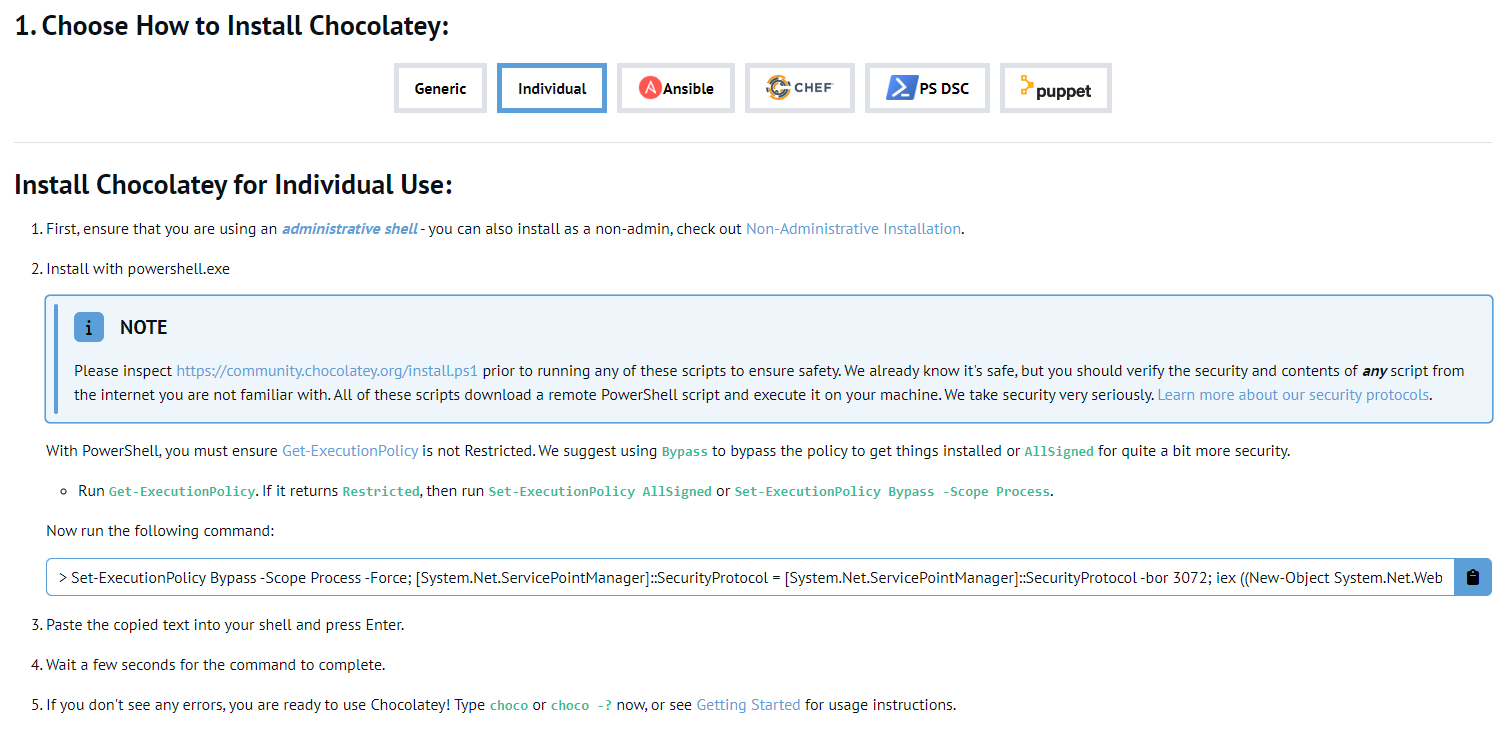Select the Generic install method

[440, 88]
